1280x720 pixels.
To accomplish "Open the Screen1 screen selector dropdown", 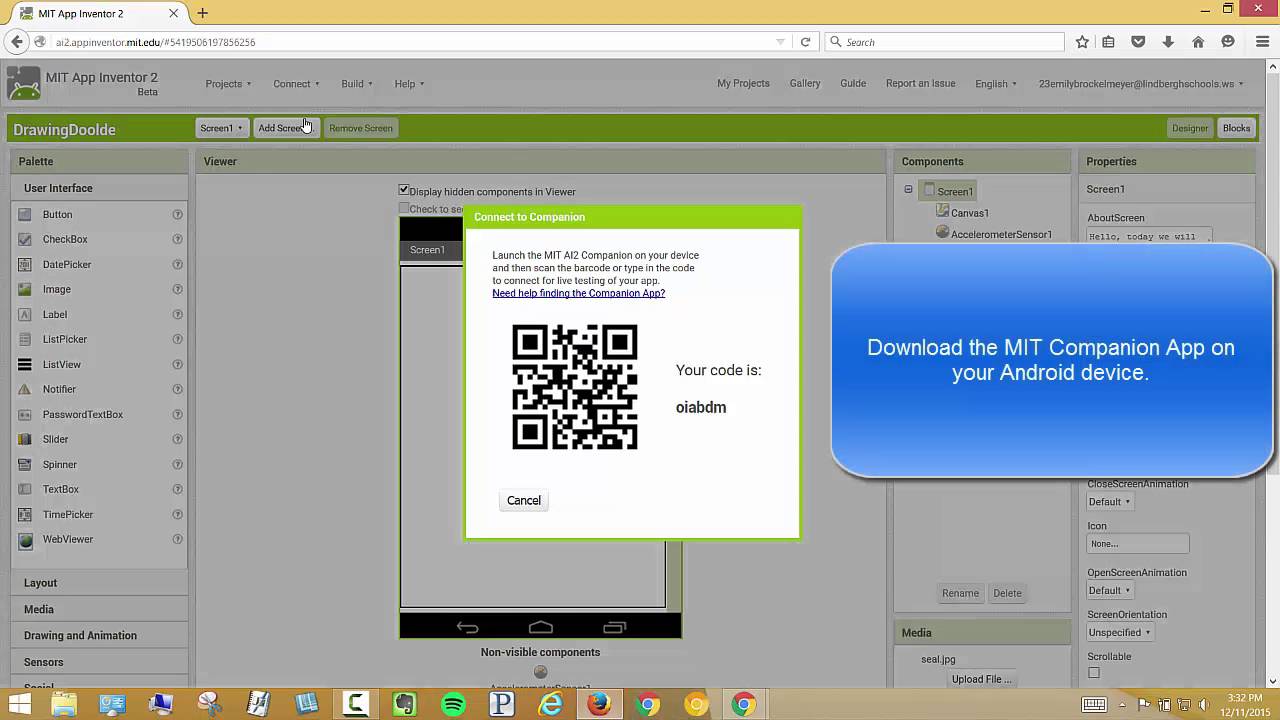I will 221,128.
